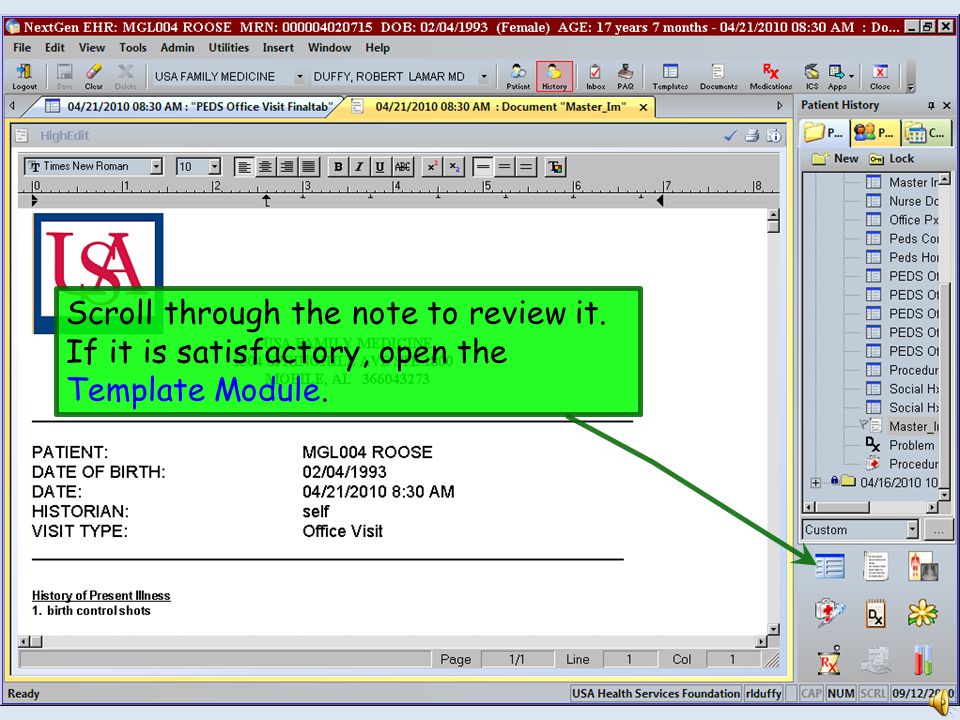The height and width of the screenshot is (720, 960).
Task: Align text right
Action: [x=287, y=167]
